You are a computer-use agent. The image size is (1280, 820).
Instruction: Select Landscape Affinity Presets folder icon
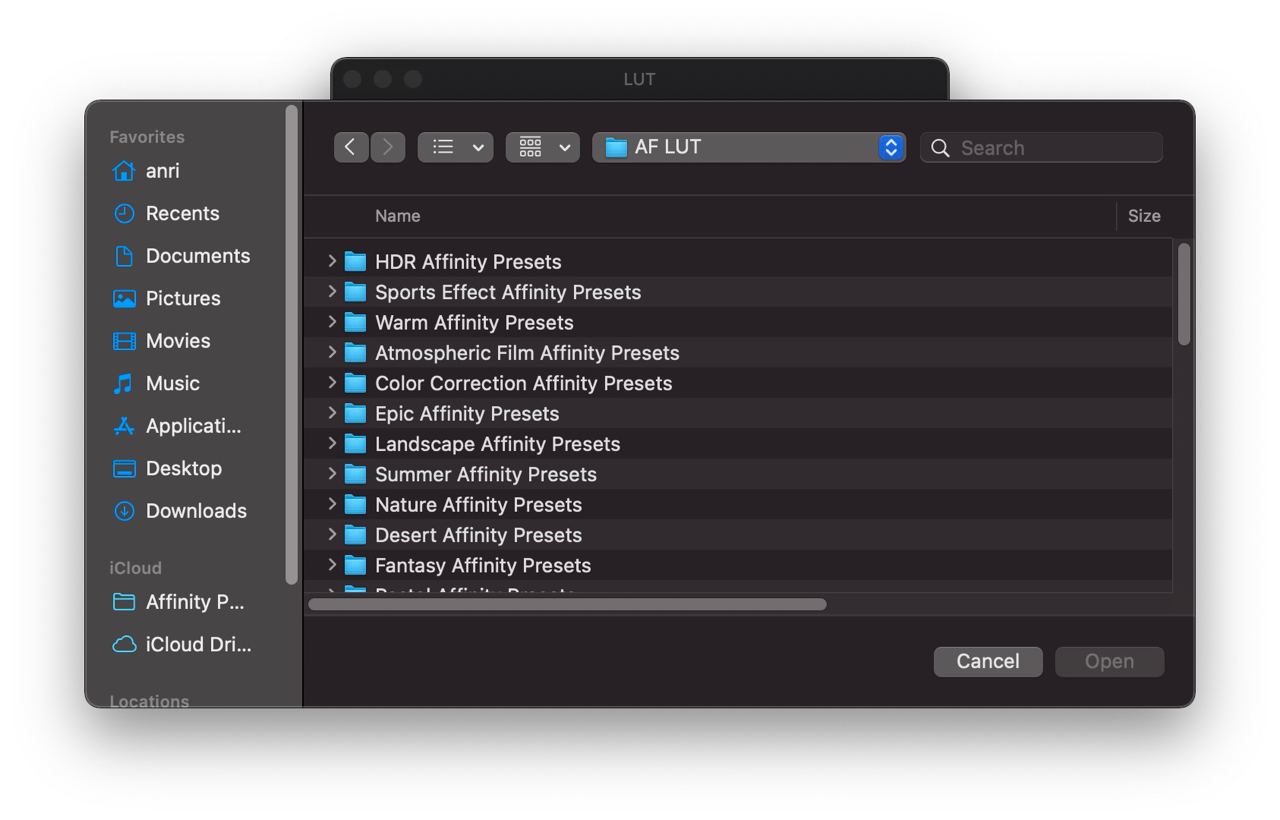(x=355, y=444)
